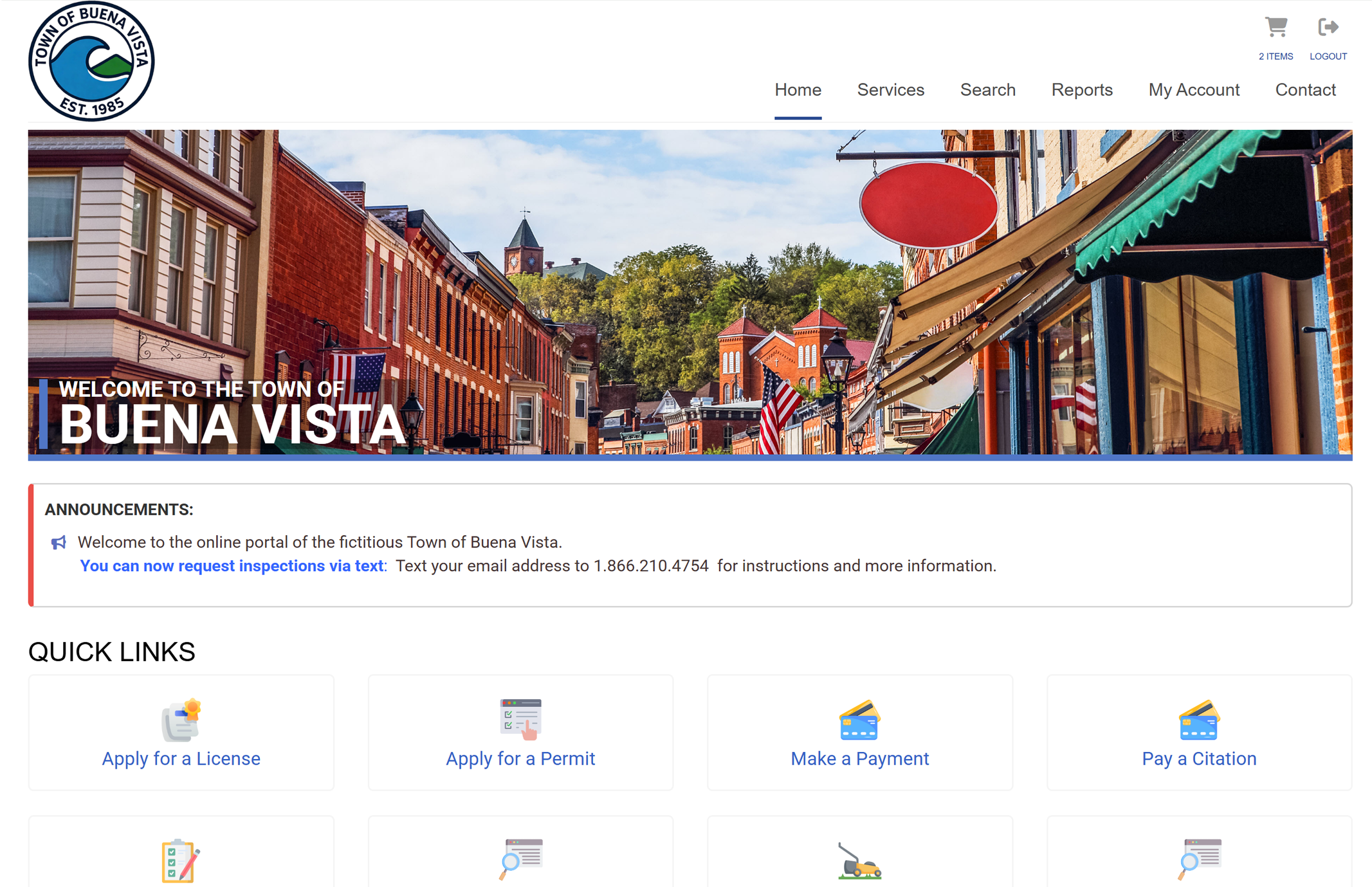Click the certificate icon above Apply for a License
This screenshot has width=1372, height=887.
181,720
